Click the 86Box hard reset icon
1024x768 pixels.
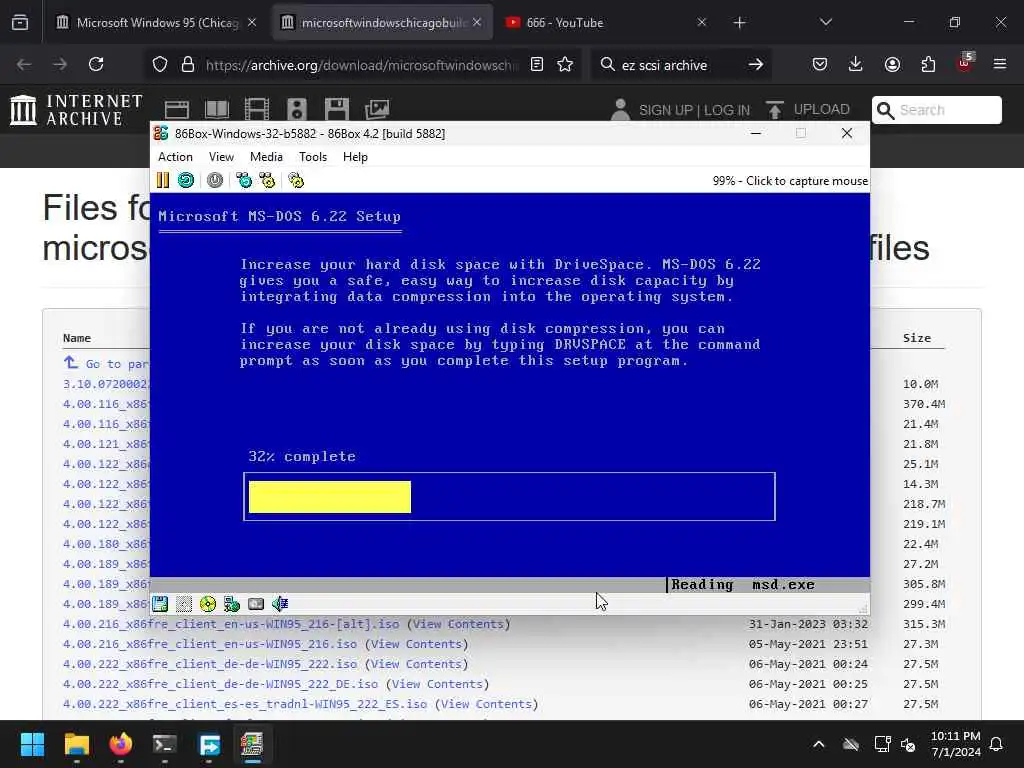tap(186, 180)
